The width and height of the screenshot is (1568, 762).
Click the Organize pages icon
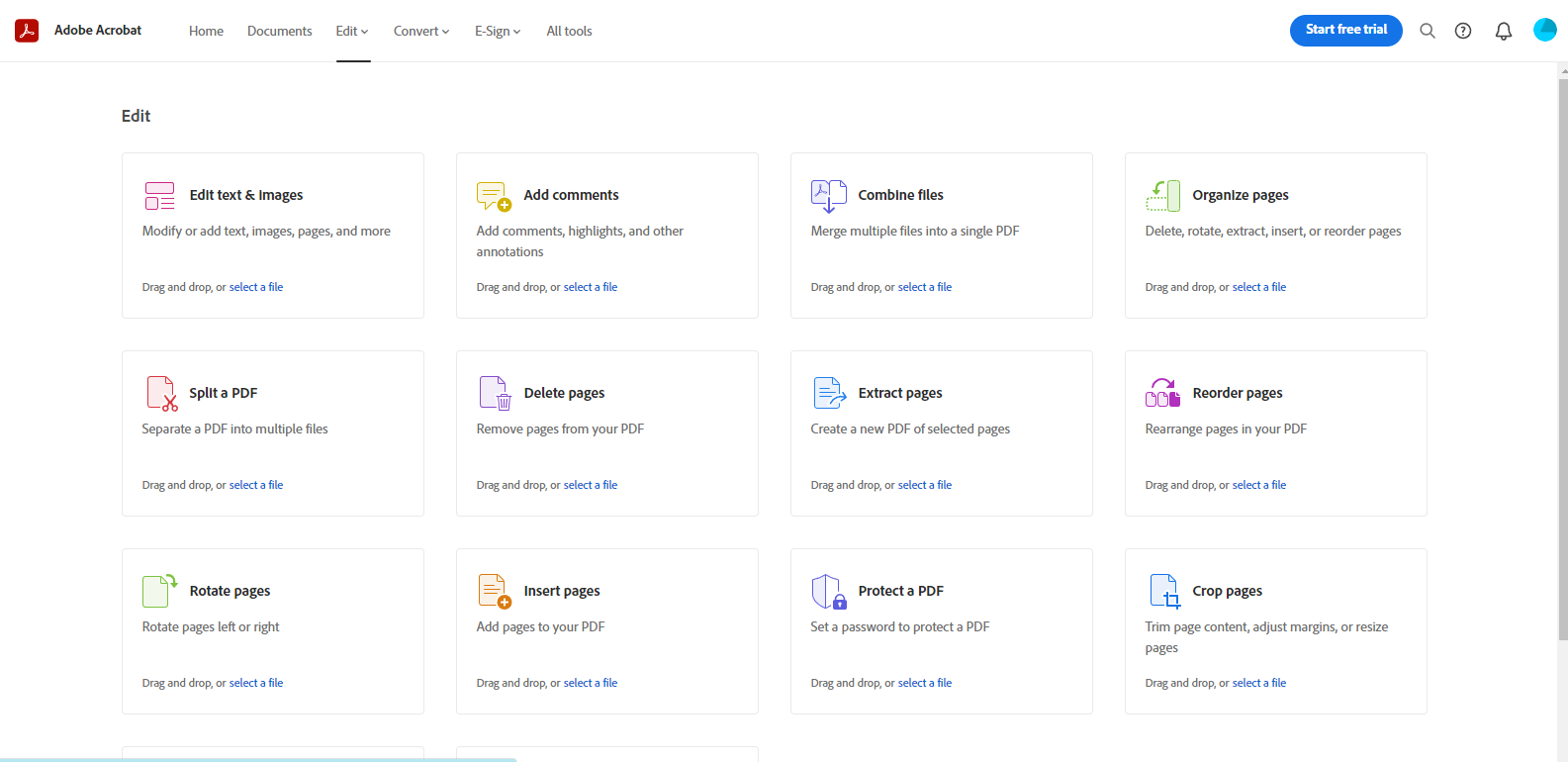[1162, 196]
